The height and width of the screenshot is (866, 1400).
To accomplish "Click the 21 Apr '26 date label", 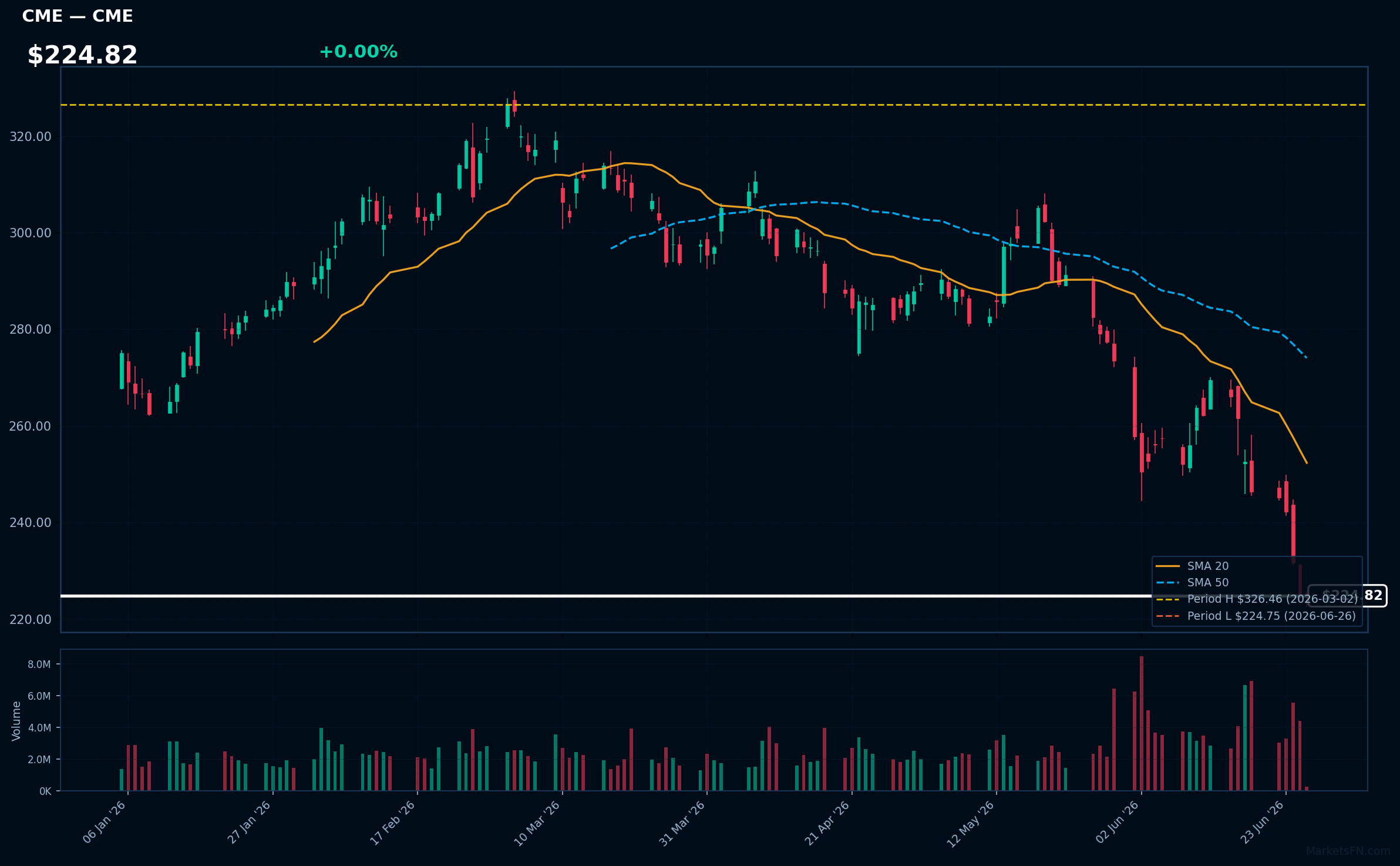I will click(x=827, y=822).
